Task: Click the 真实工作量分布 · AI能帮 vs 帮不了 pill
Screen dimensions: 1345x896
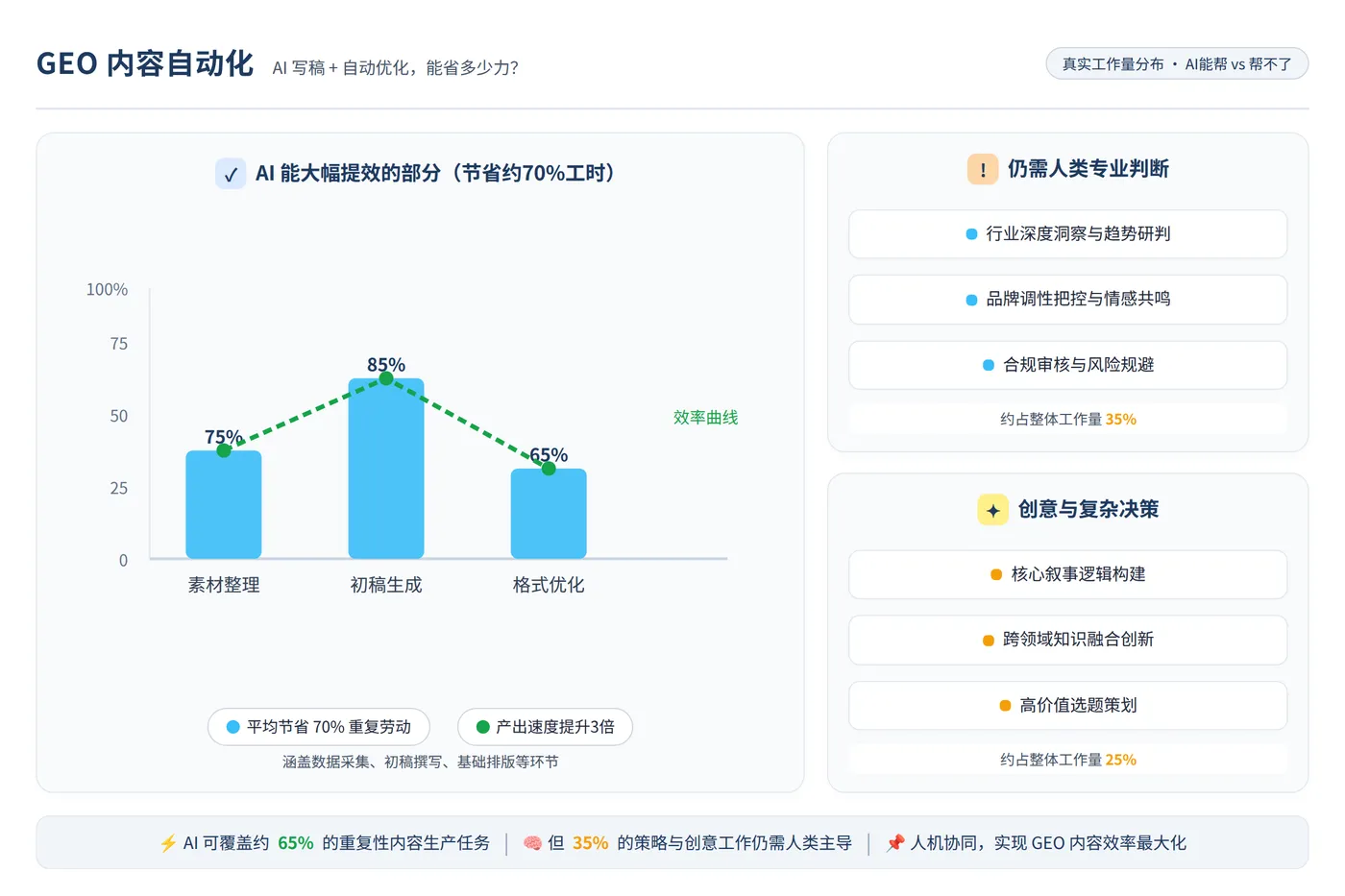Action: coord(1177,64)
